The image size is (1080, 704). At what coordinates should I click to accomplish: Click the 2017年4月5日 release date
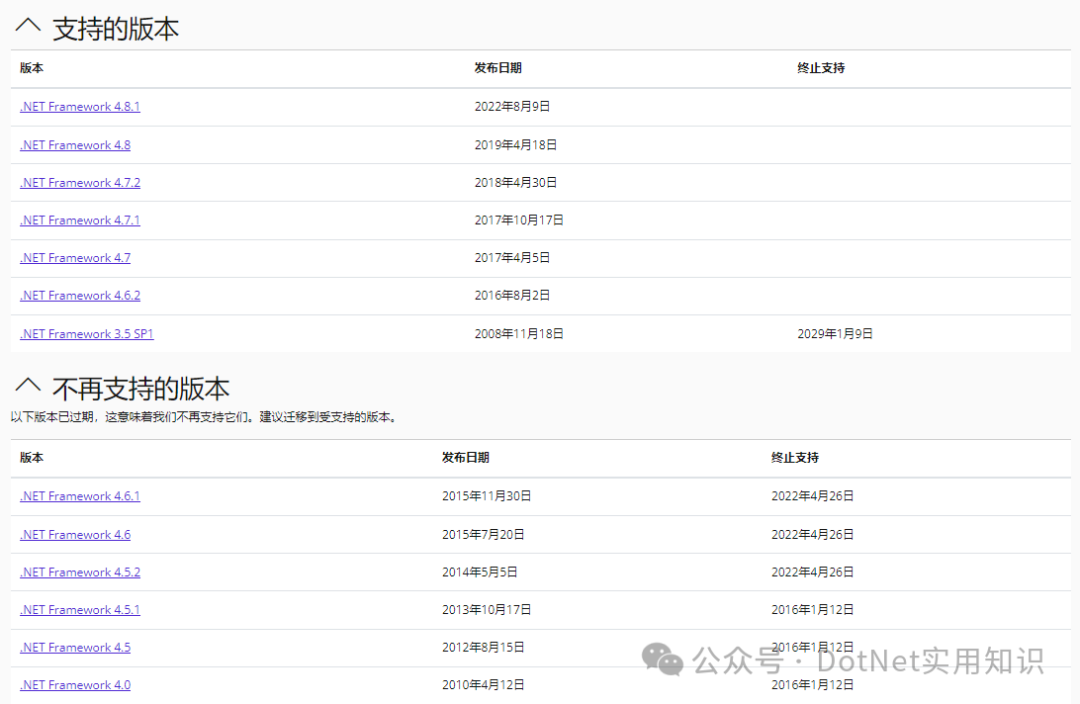(512, 258)
